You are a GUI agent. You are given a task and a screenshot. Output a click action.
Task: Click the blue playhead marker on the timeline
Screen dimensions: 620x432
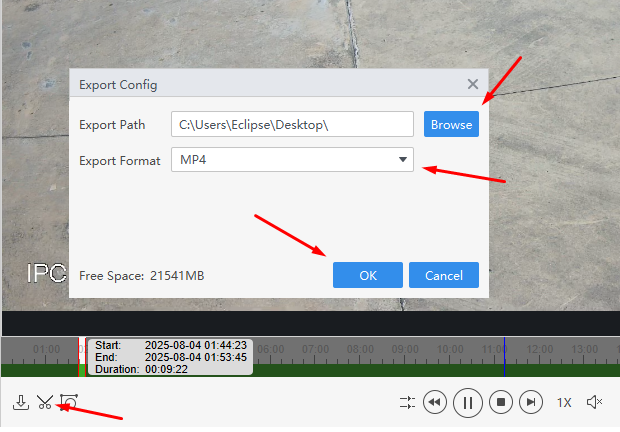(x=505, y=357)
